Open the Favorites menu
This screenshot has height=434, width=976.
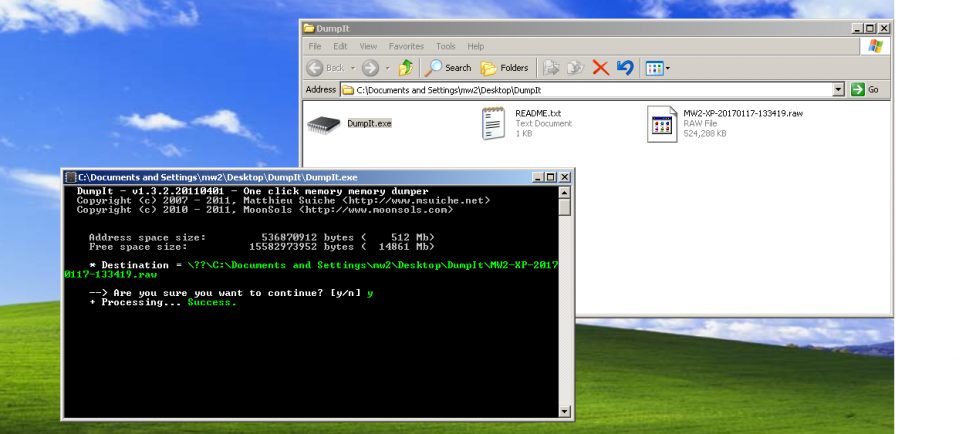(406, 46)
